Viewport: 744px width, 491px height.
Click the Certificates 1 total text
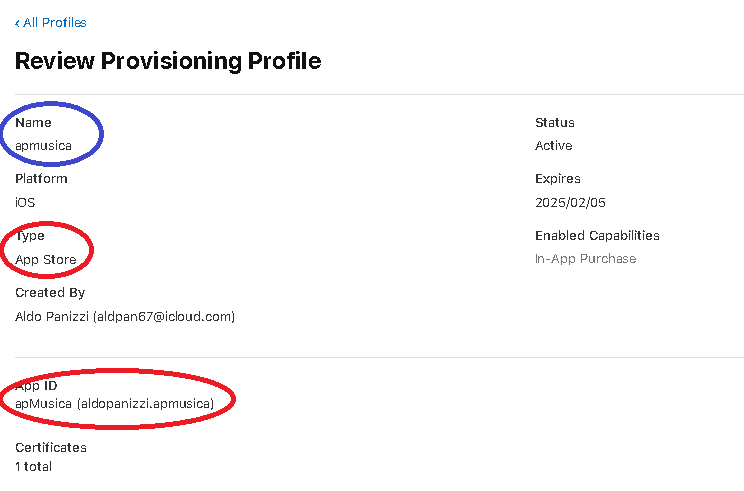(33, 466)
